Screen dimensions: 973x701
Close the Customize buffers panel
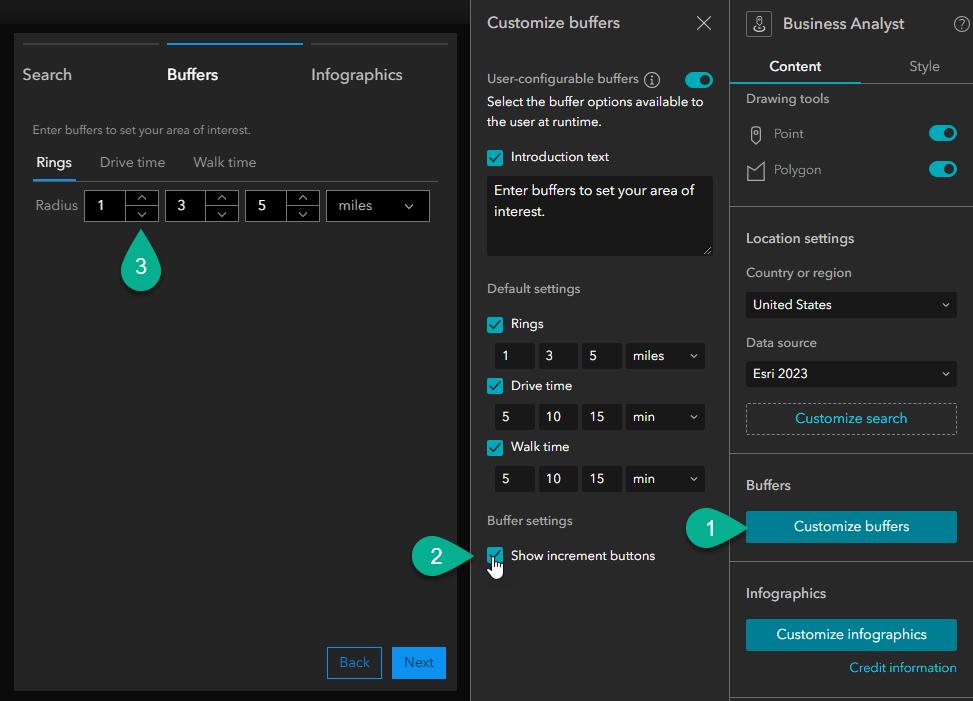tap(703, 23)
